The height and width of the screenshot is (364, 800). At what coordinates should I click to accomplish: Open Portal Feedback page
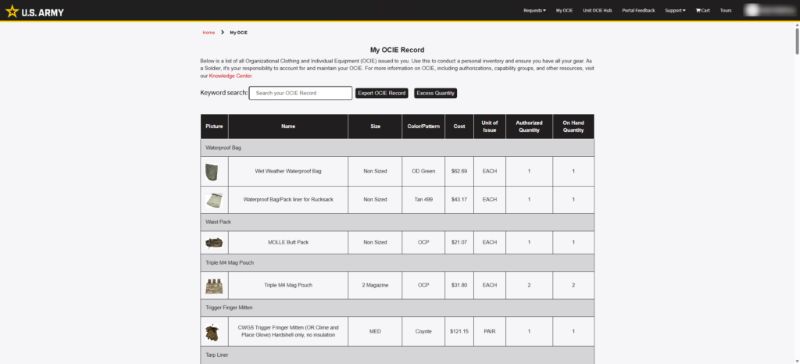(x=638, y=10)
